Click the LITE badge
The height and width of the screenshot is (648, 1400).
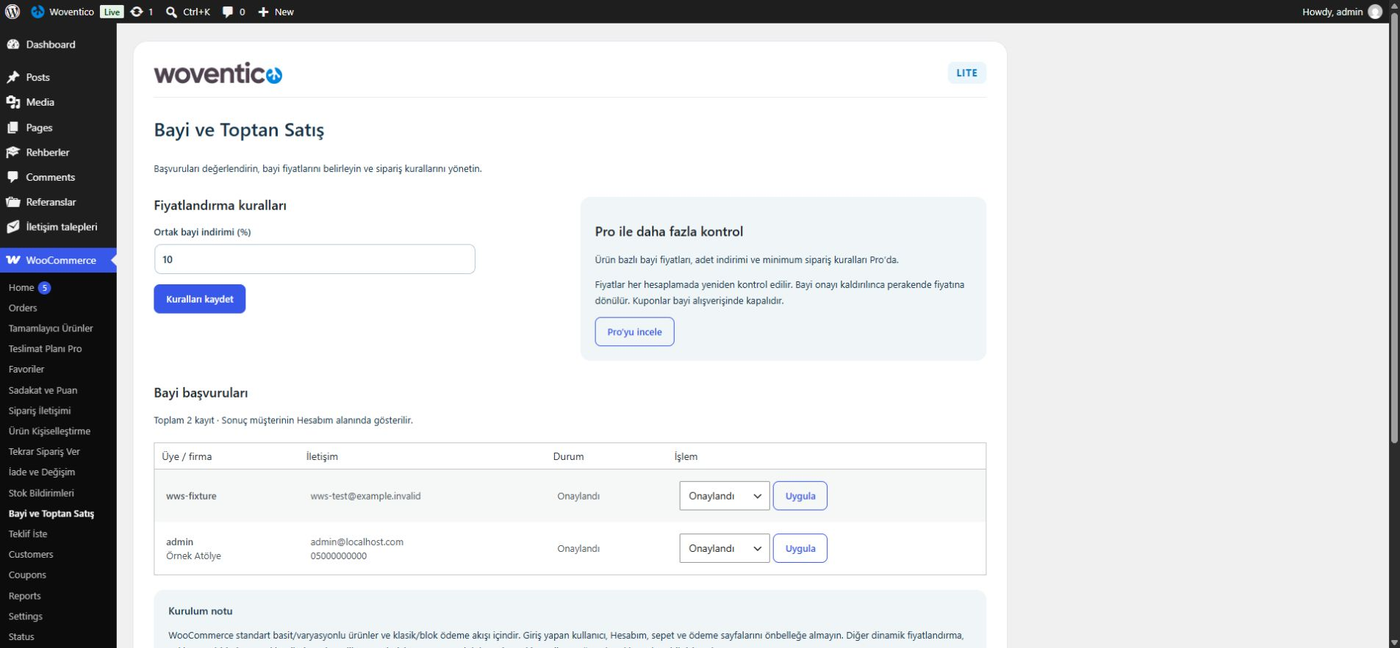tap(967, 73)
